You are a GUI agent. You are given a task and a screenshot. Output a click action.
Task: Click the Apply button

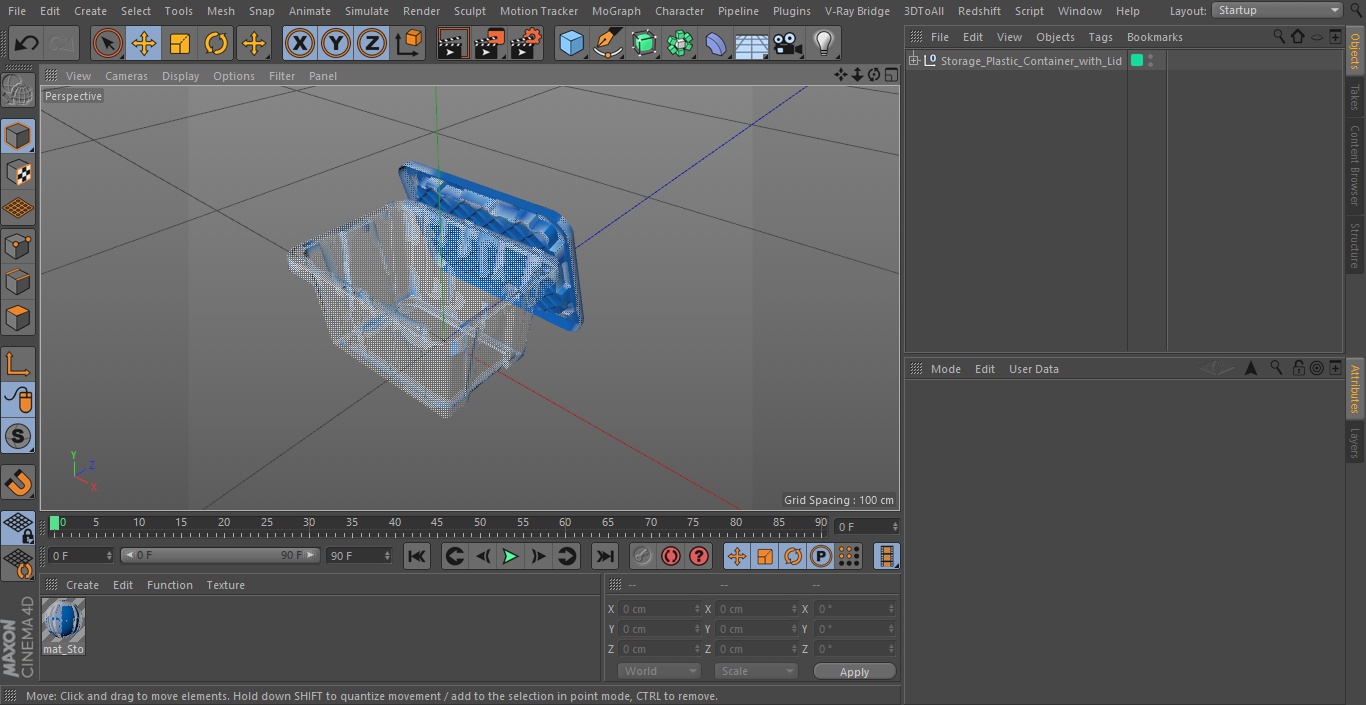click(x=854, y=671)
